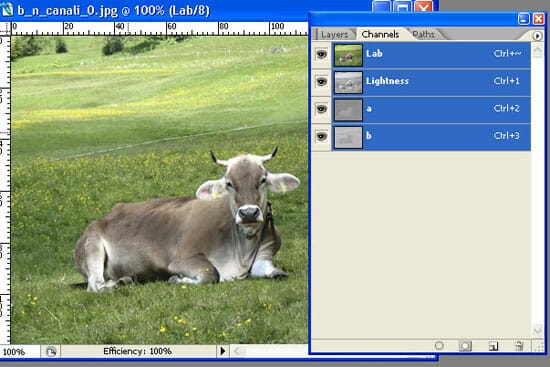The height and width of the screenshot is (367, 550).
Task: Click Photoshop document icon in title bar
Action: point(7,9)
